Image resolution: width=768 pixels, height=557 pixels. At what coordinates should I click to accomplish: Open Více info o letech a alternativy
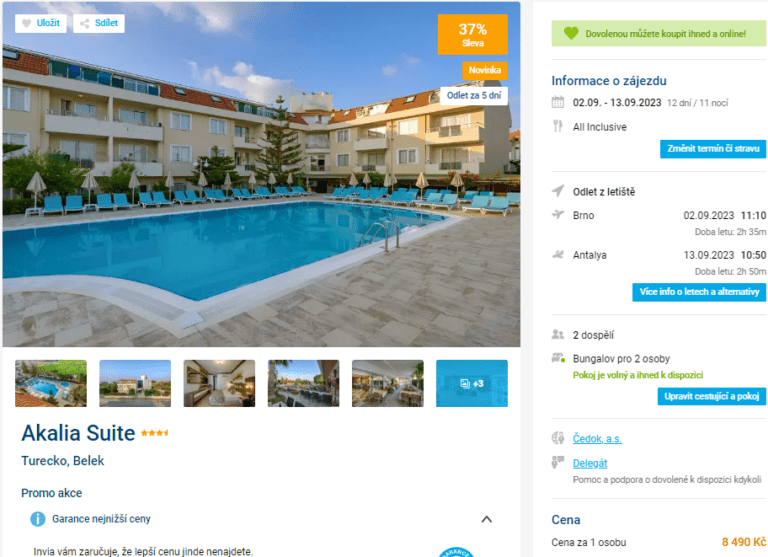(x=699, y=292)
